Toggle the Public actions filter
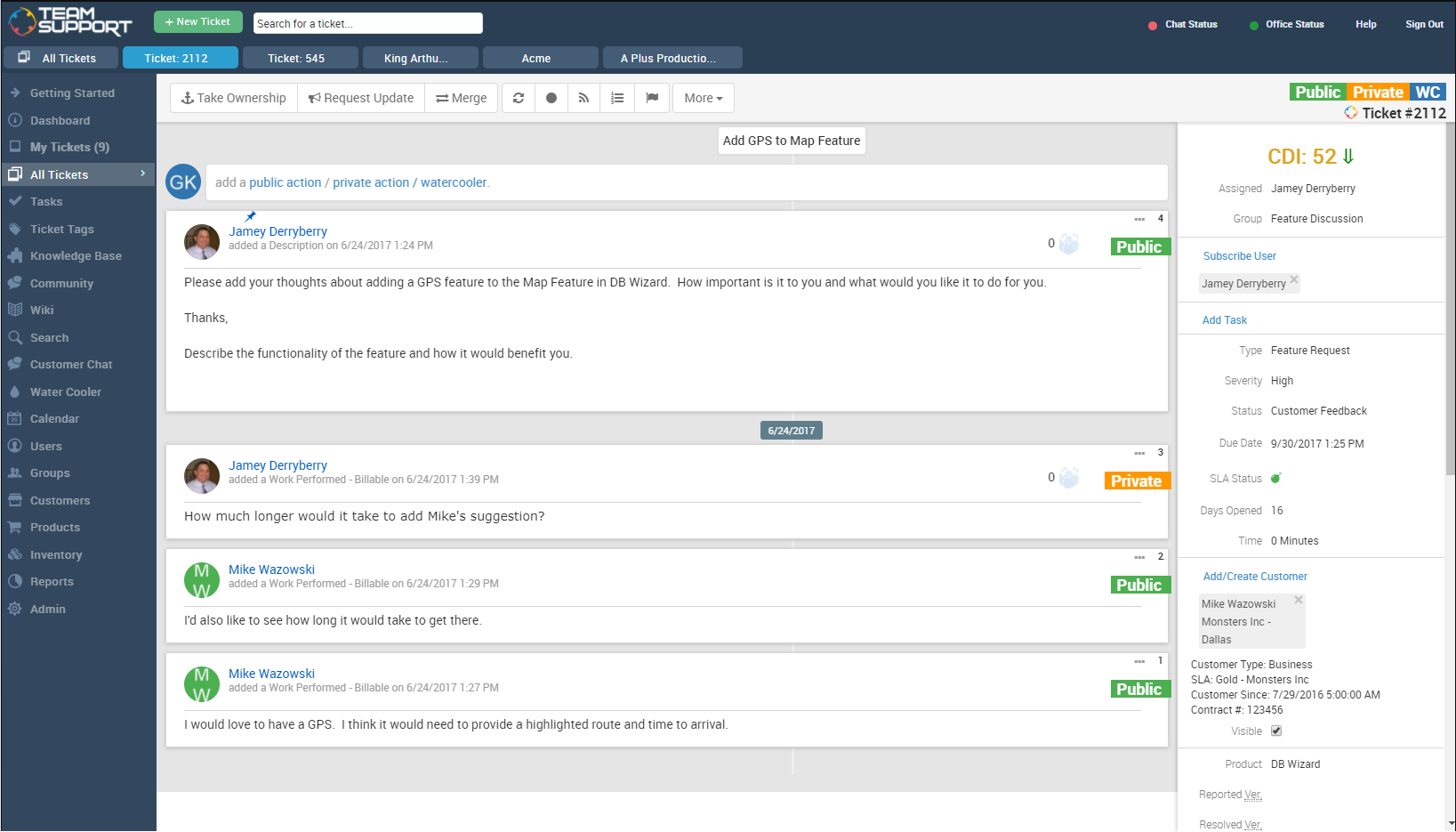This screenshot has height=832, width=1456. [x=1316, y=93]
